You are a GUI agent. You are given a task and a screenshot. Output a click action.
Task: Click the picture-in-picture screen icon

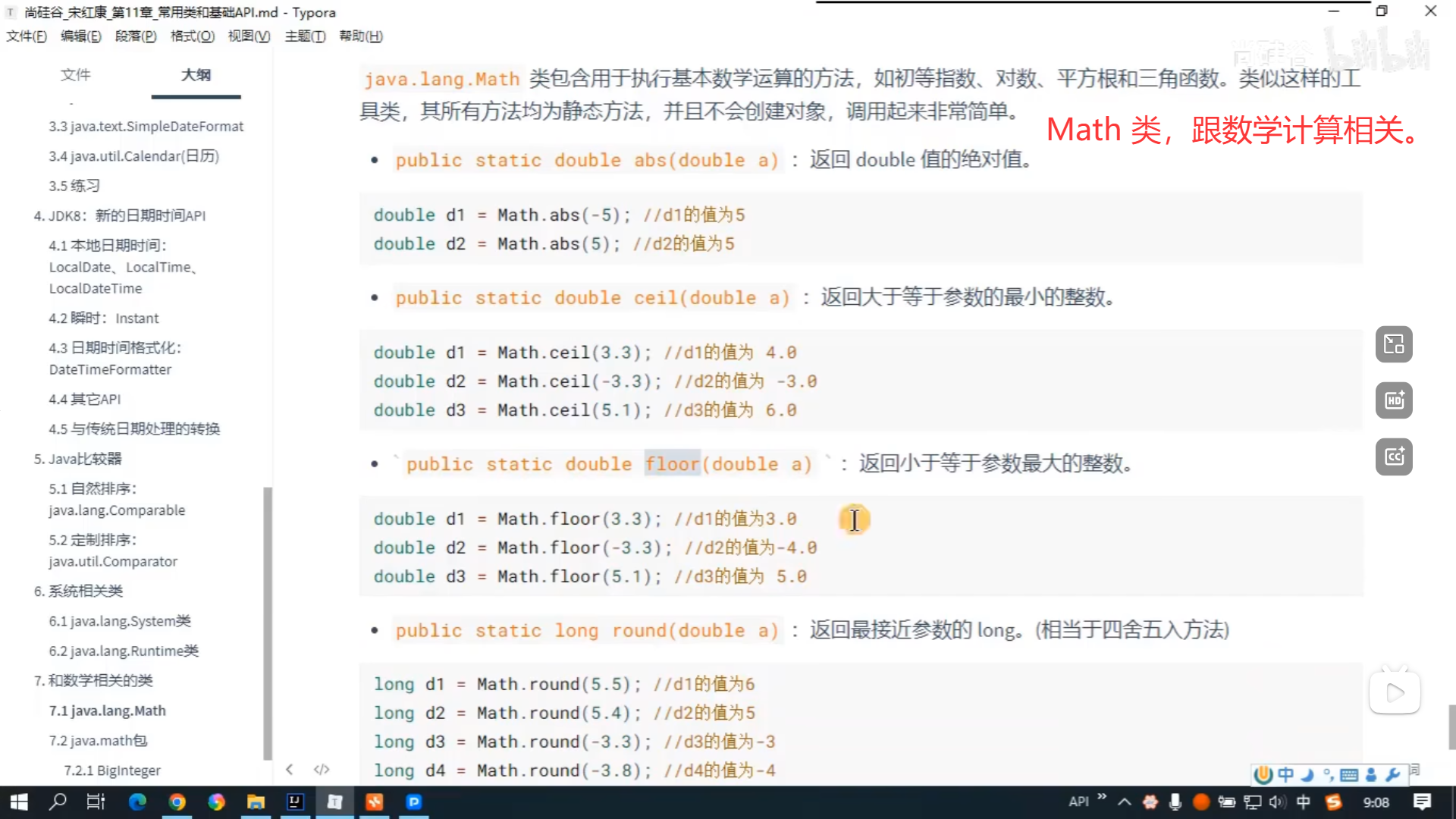tap(1394, 344)
